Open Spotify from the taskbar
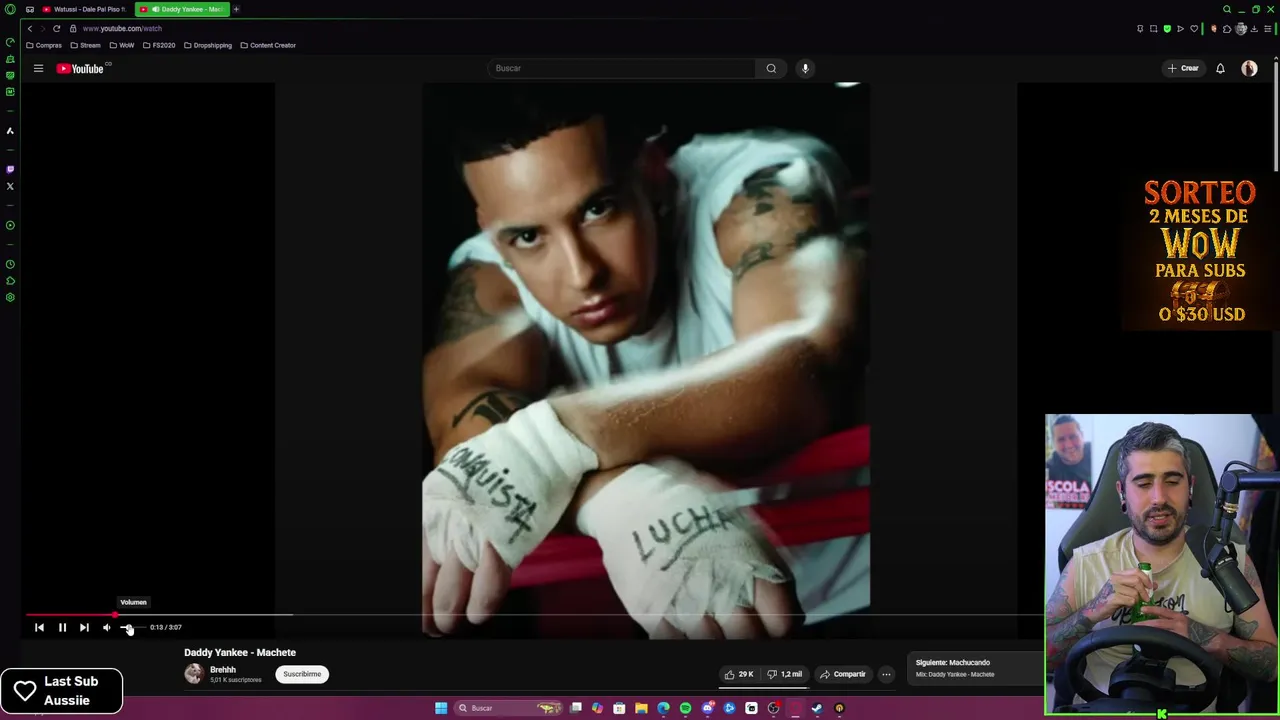The image size is (1280, 720). pos(685,708)
